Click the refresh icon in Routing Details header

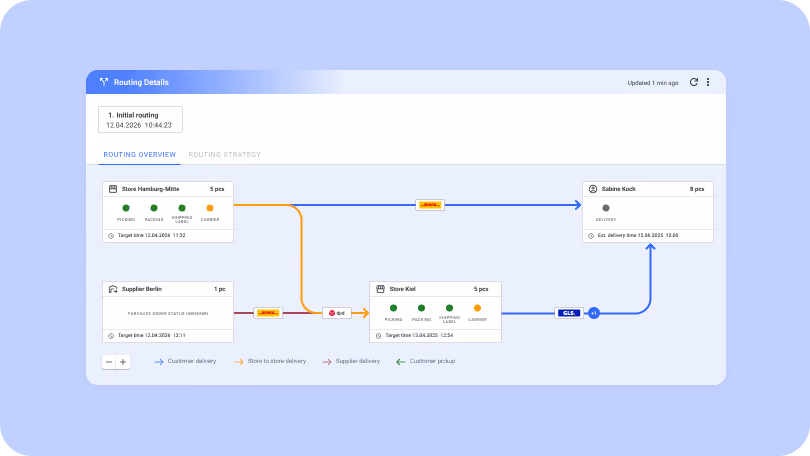tap(694, 82)
